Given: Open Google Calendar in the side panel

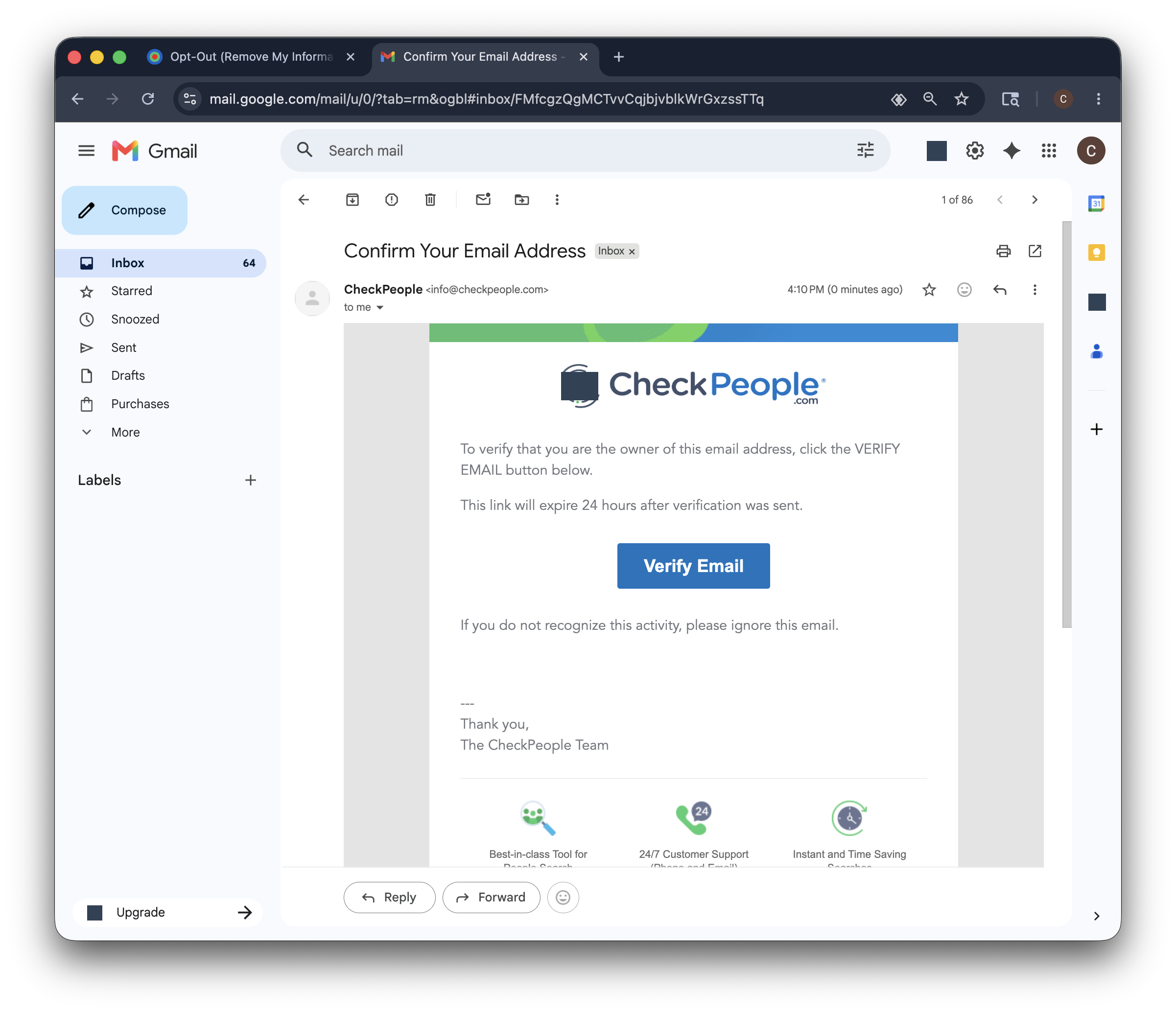Looking at the screenshot, I should [1096, 203].
